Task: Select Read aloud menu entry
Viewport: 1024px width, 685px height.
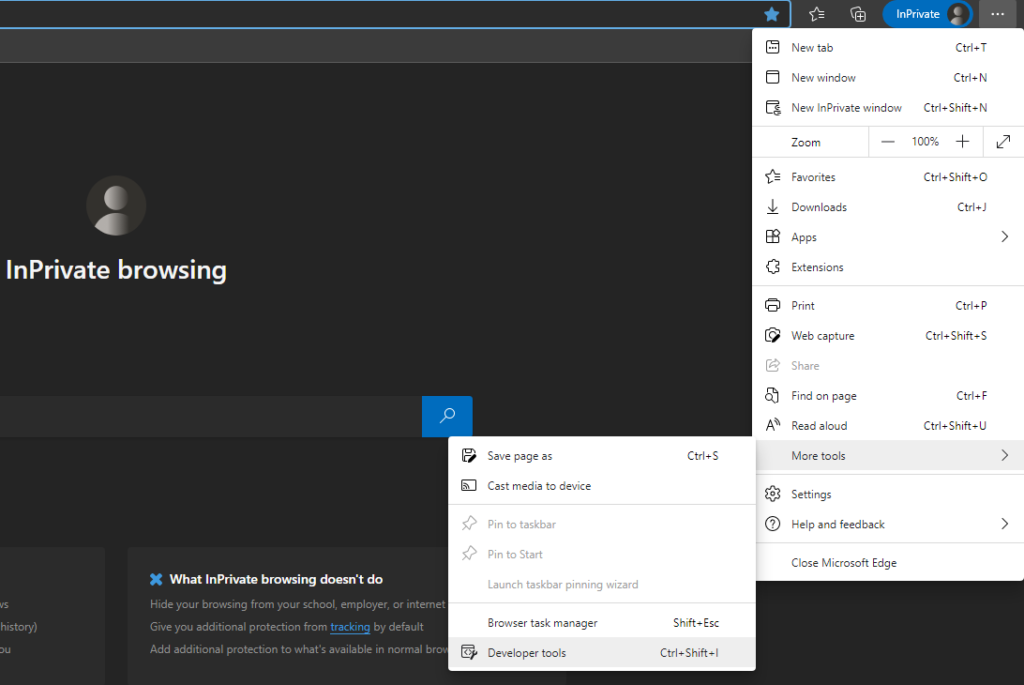Action: click(889, 425)
